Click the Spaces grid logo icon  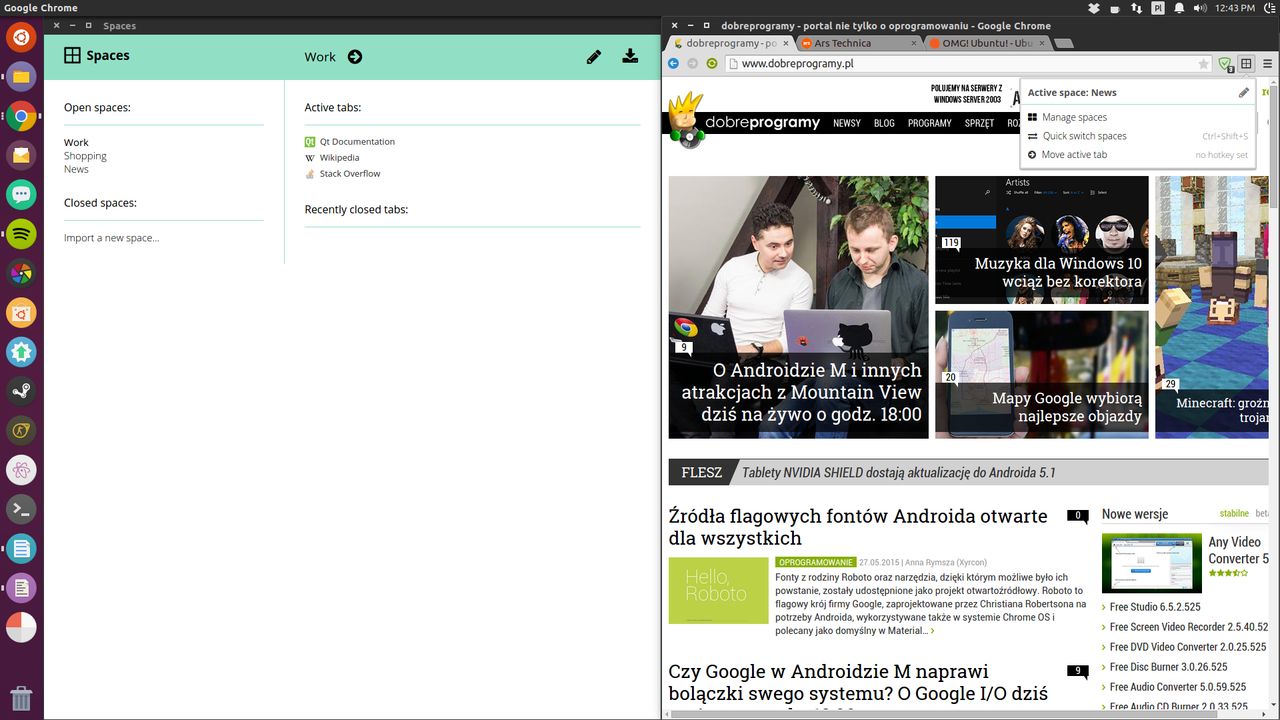point(72,56)
